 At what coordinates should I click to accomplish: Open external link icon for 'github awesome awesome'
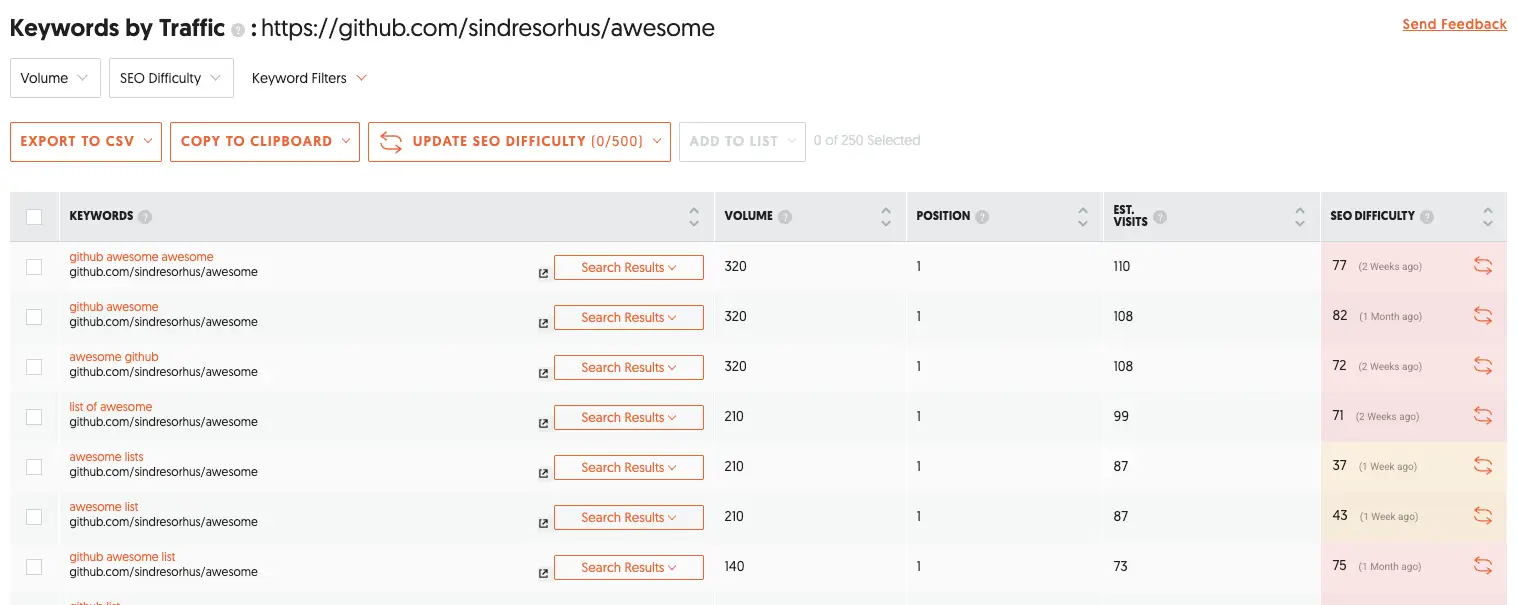click(543, 273)
